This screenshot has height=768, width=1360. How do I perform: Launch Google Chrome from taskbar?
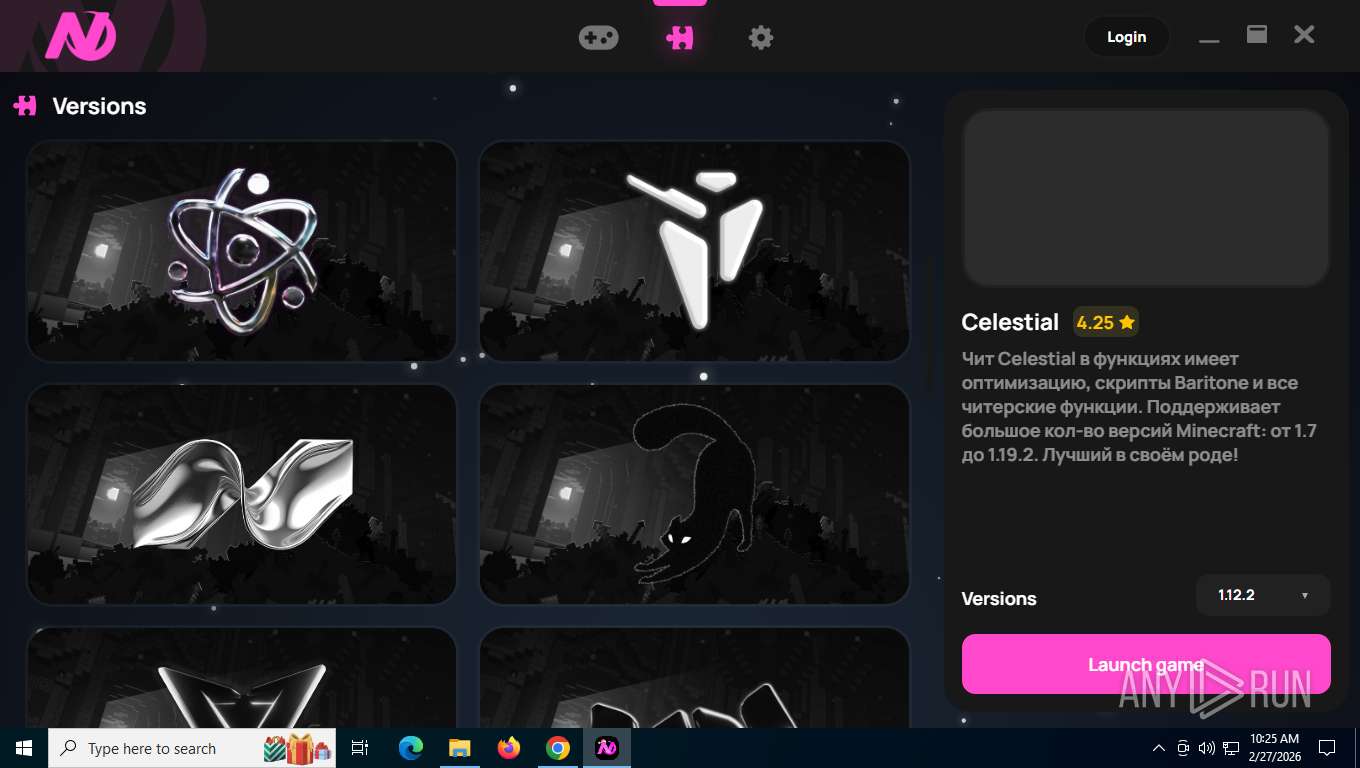(x=558, y=748)
